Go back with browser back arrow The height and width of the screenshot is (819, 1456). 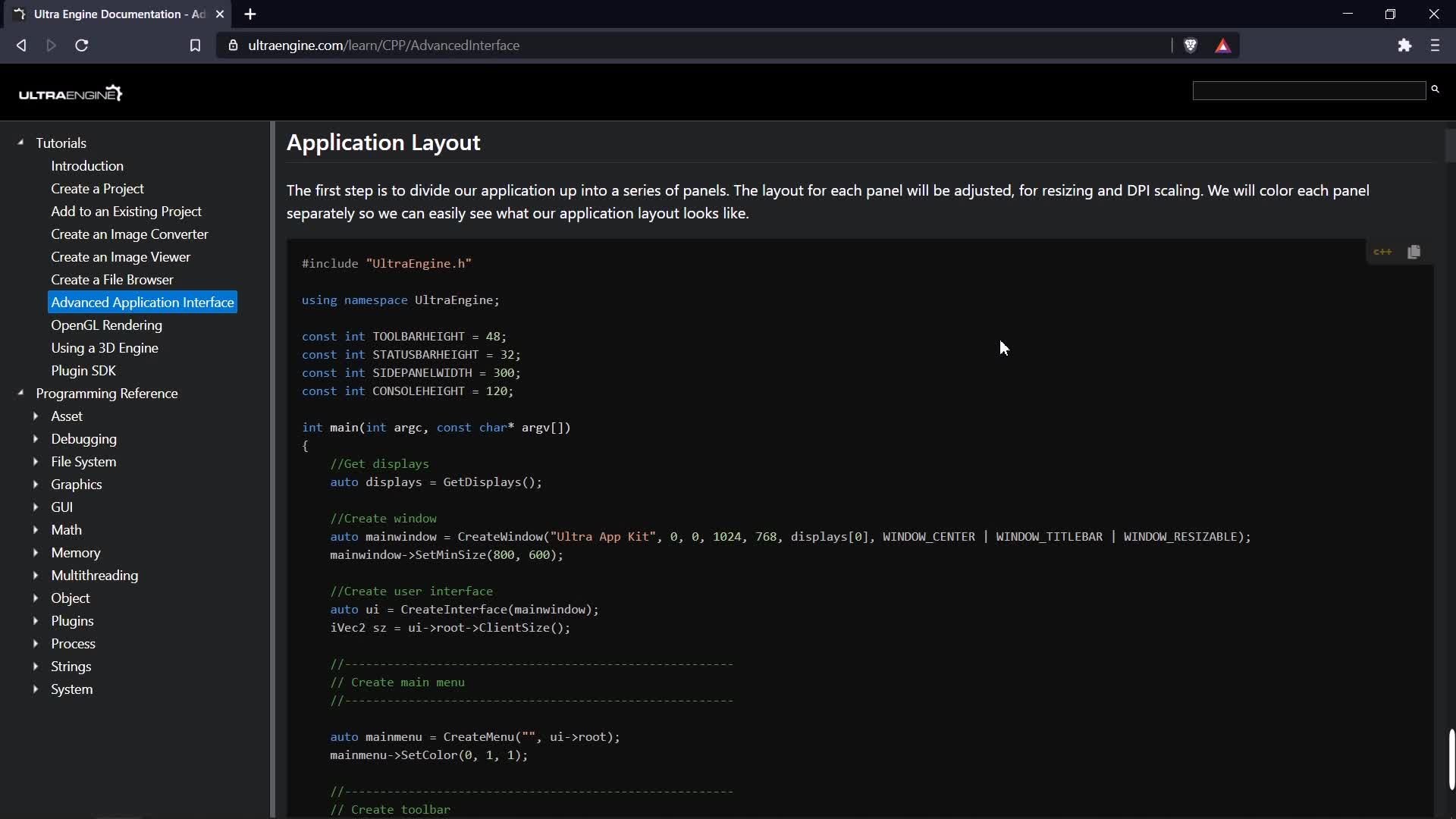(x=21, y=45)
